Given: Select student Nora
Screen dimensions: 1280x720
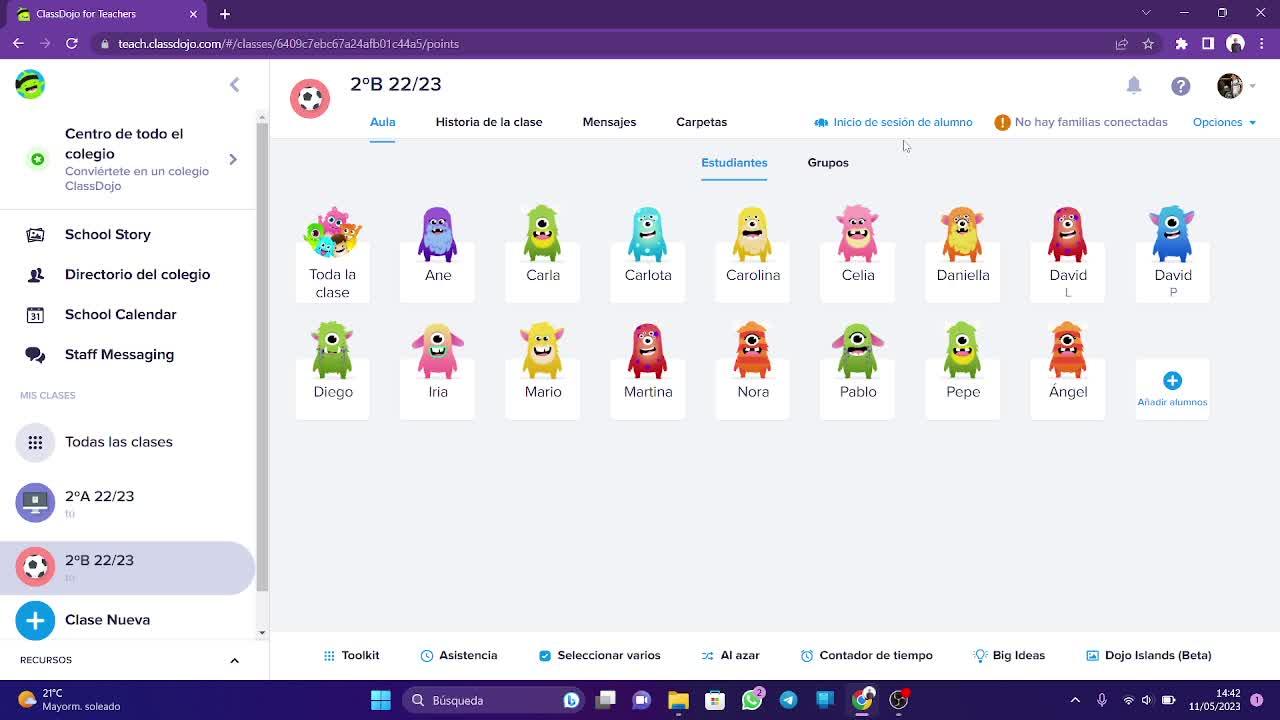Looking at the screenshot, I should [753, 370].
